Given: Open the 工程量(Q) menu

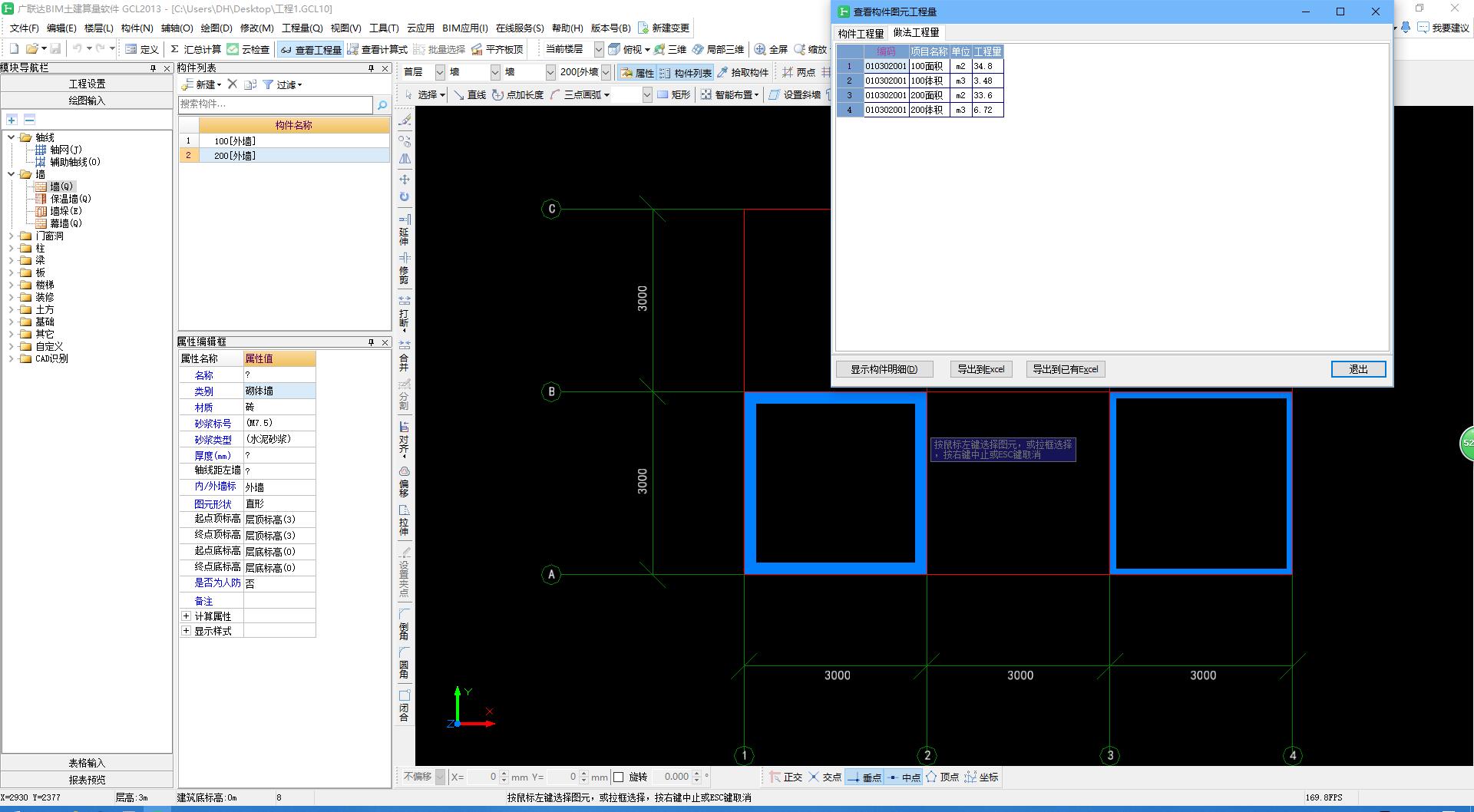Looking at the screenshot, I should [x=302, y=28].
